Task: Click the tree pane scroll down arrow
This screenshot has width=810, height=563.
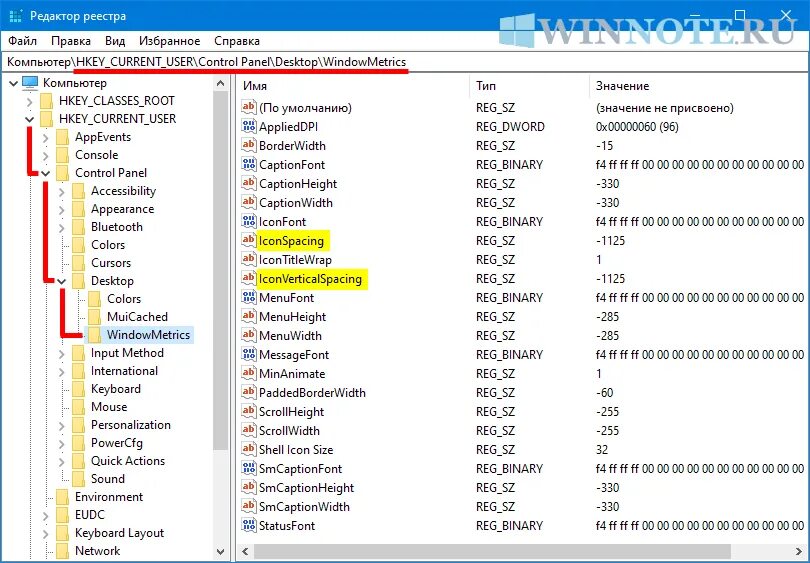Action: pos(221,551)
